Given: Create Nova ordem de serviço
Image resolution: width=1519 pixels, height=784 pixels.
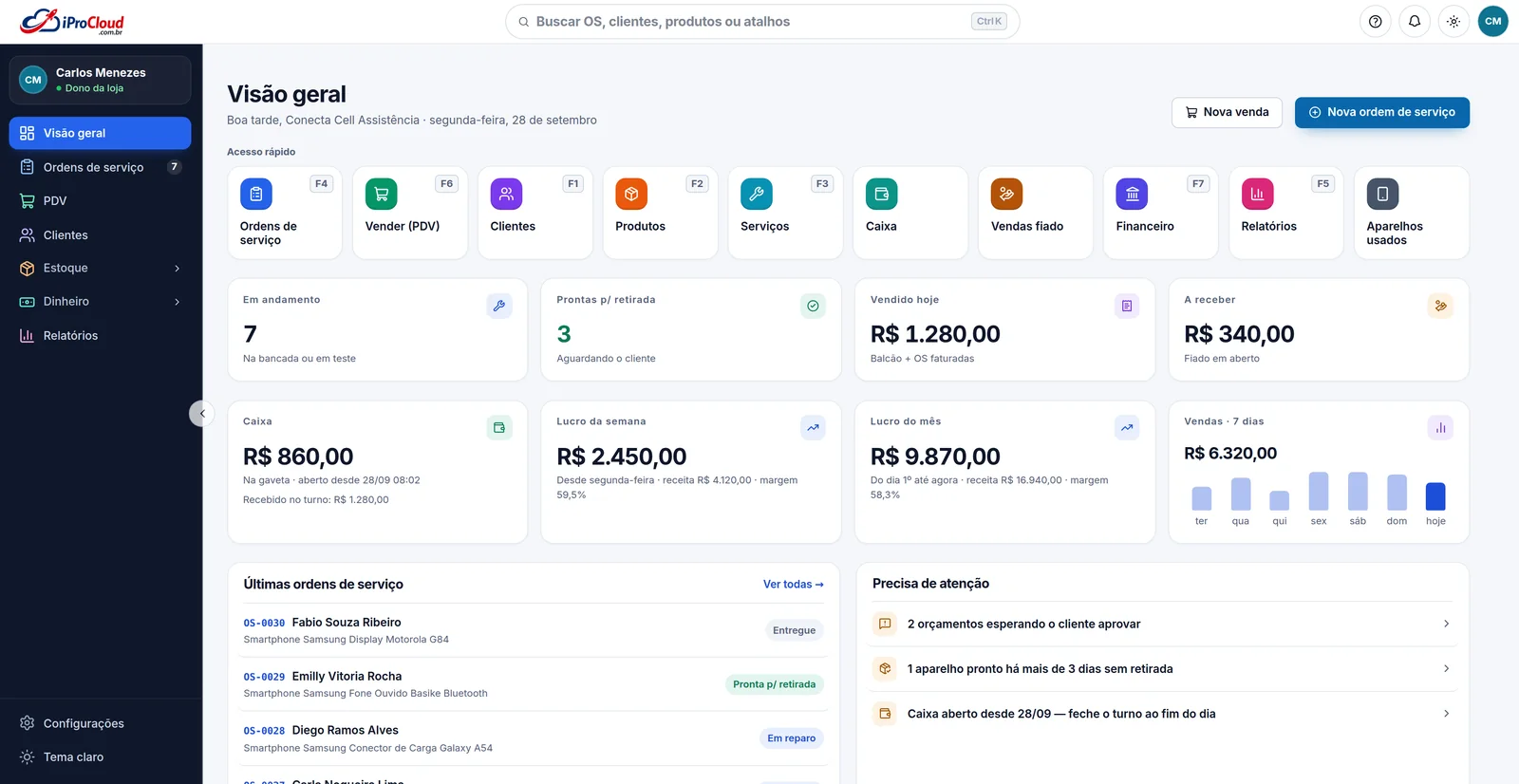Looking at the screenshot, I should 1382,112.
